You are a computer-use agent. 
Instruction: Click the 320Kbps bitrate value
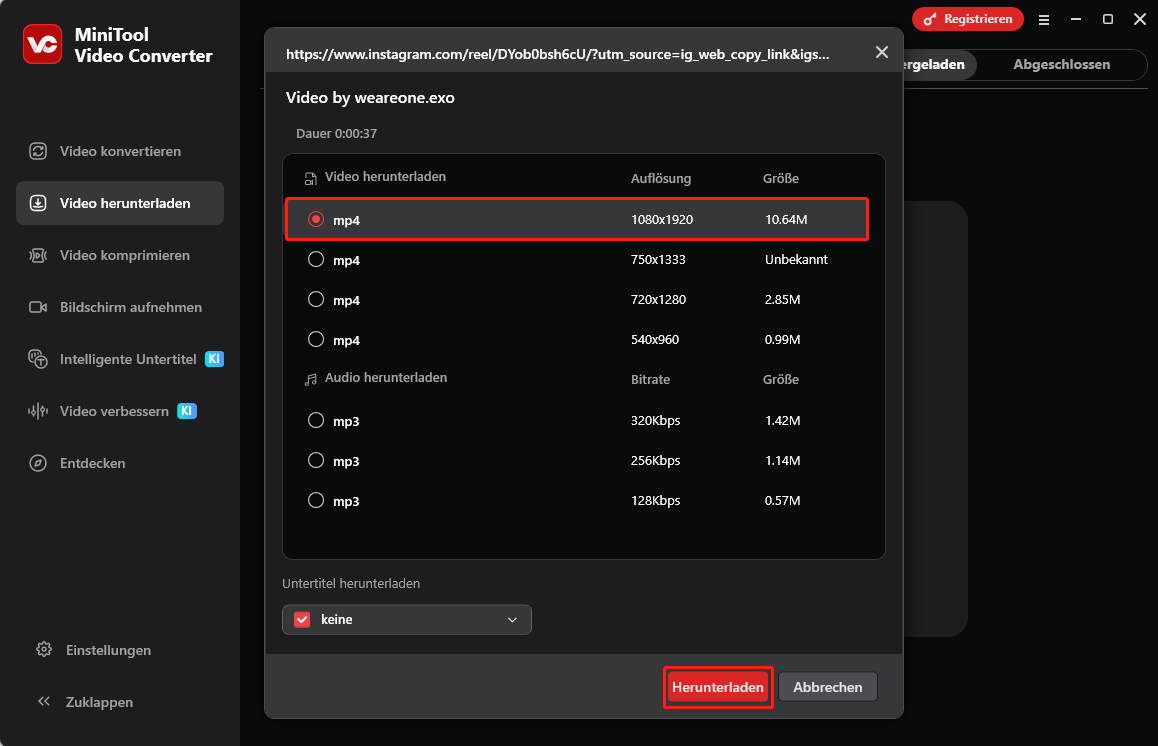pyautogui.click(x=655, y=420)
